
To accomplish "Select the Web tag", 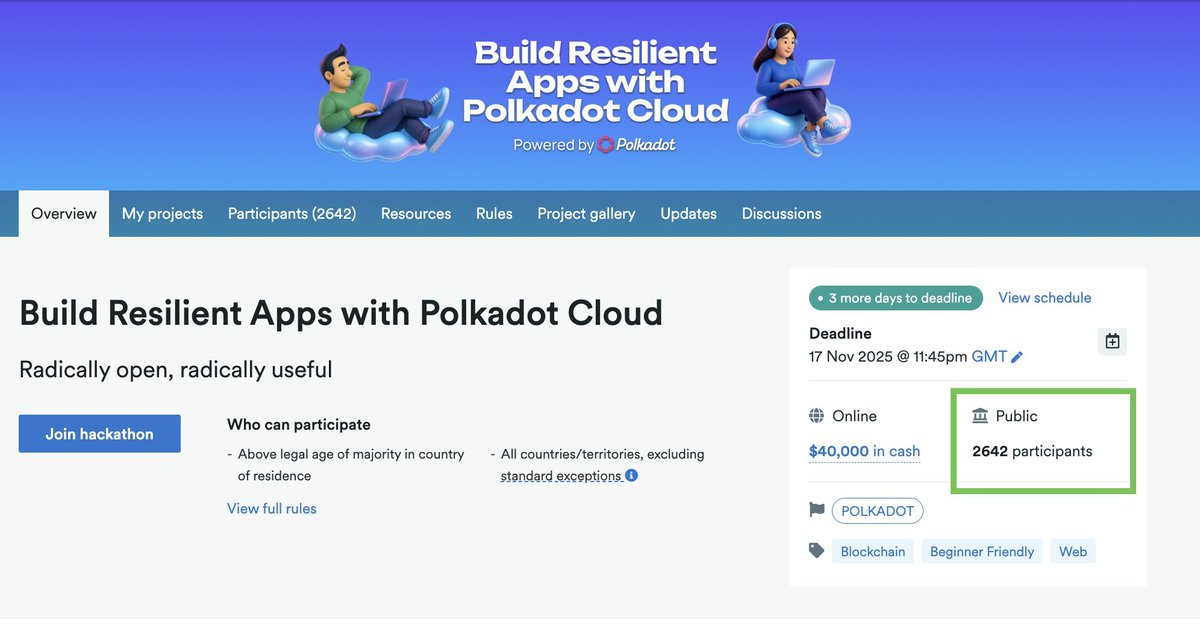I will click(x=1073, y=551).
